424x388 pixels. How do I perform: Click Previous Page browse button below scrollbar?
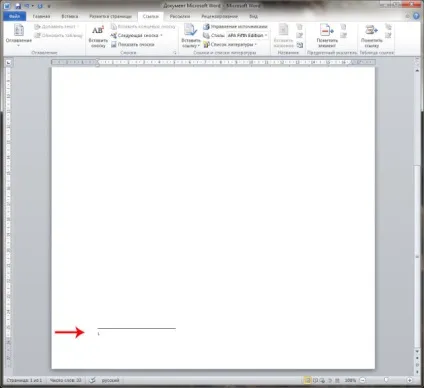pos(417,358)
